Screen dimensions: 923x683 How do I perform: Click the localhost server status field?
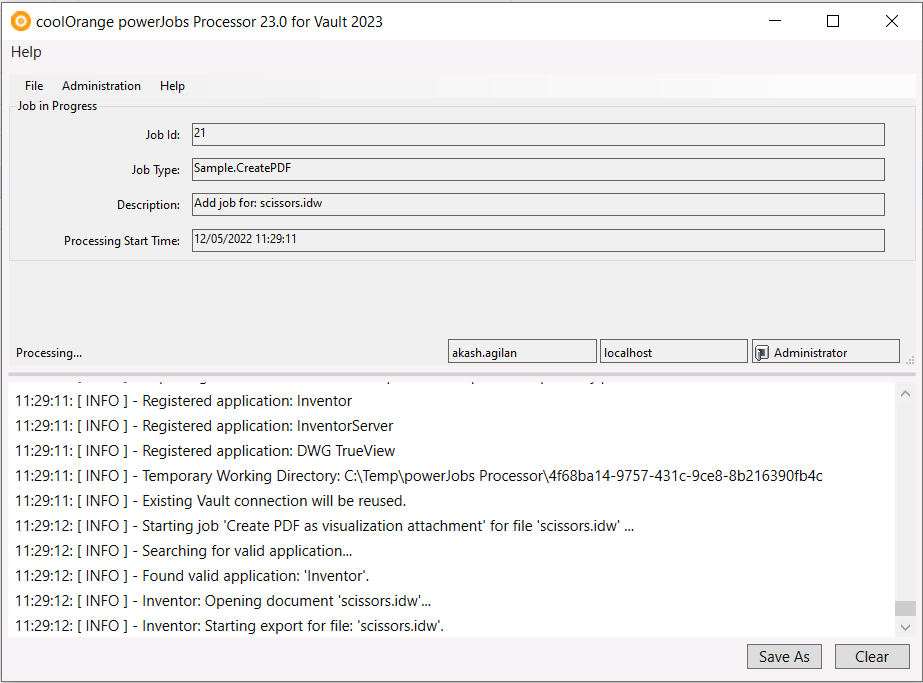[674, 352]
